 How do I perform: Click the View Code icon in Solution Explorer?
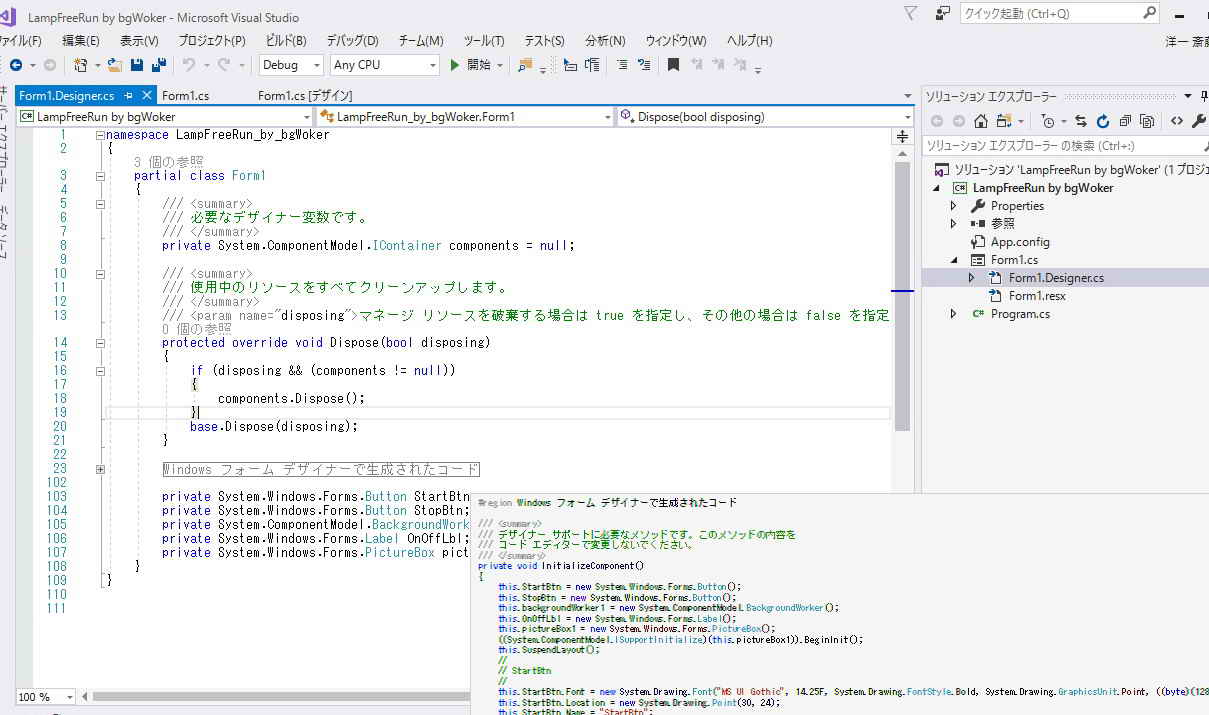point(1177,121)
